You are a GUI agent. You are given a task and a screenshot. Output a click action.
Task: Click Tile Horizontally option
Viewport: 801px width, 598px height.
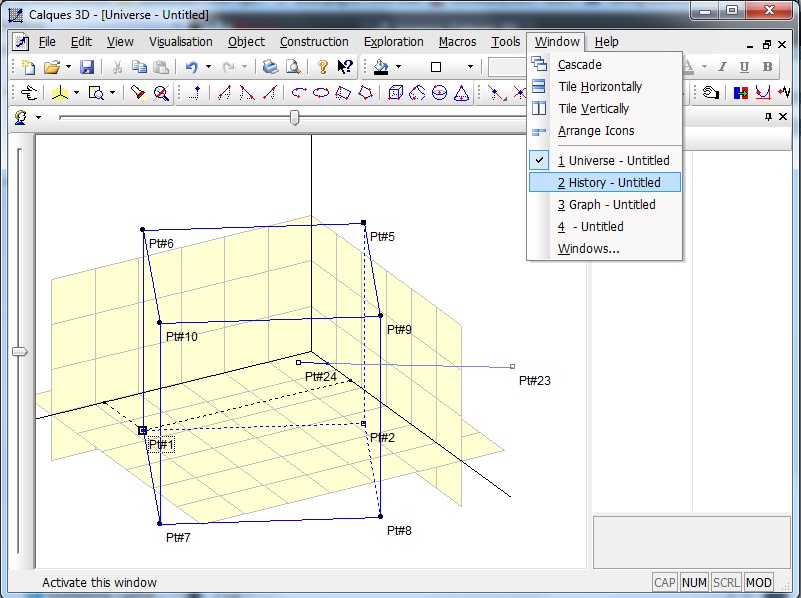[600, 87]
